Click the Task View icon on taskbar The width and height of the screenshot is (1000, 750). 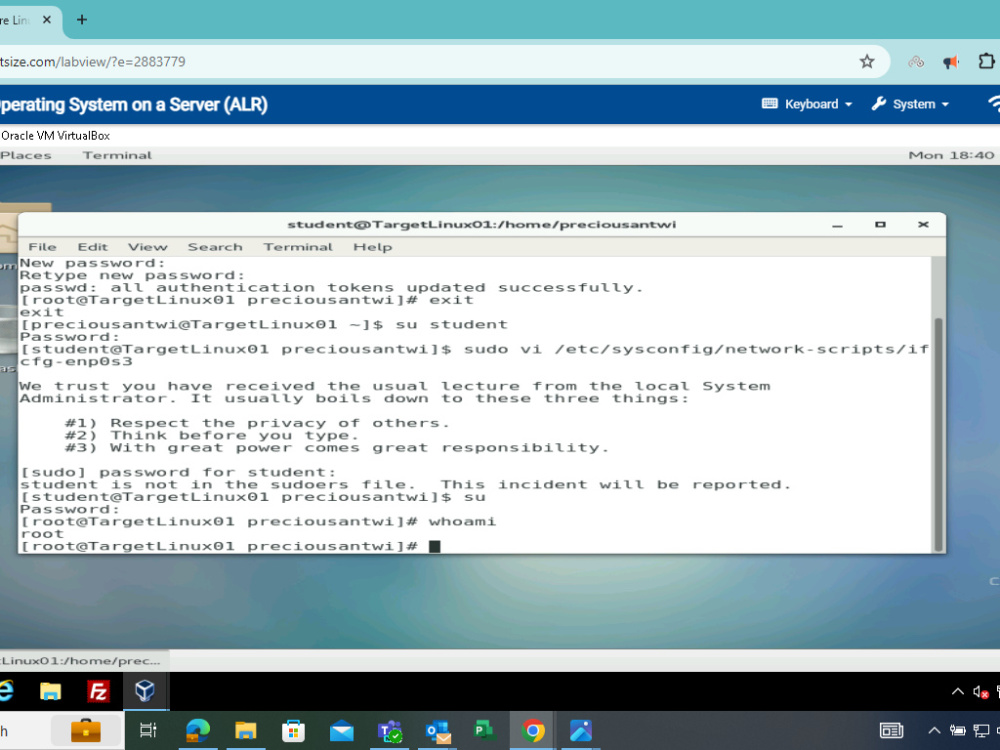(x=148, y=730)
